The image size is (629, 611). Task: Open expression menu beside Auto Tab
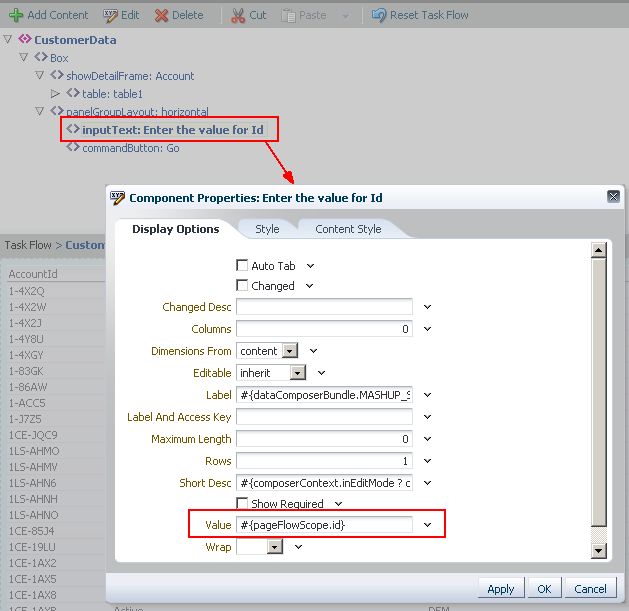[x=310, y=266]
